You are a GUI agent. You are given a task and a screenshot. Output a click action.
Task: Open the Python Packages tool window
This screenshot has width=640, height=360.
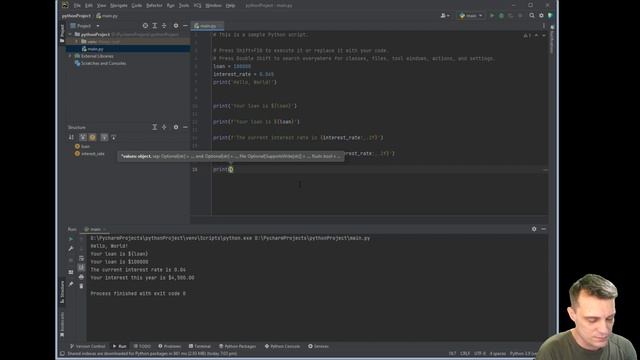pyautogui.click(x=238, y=346)
